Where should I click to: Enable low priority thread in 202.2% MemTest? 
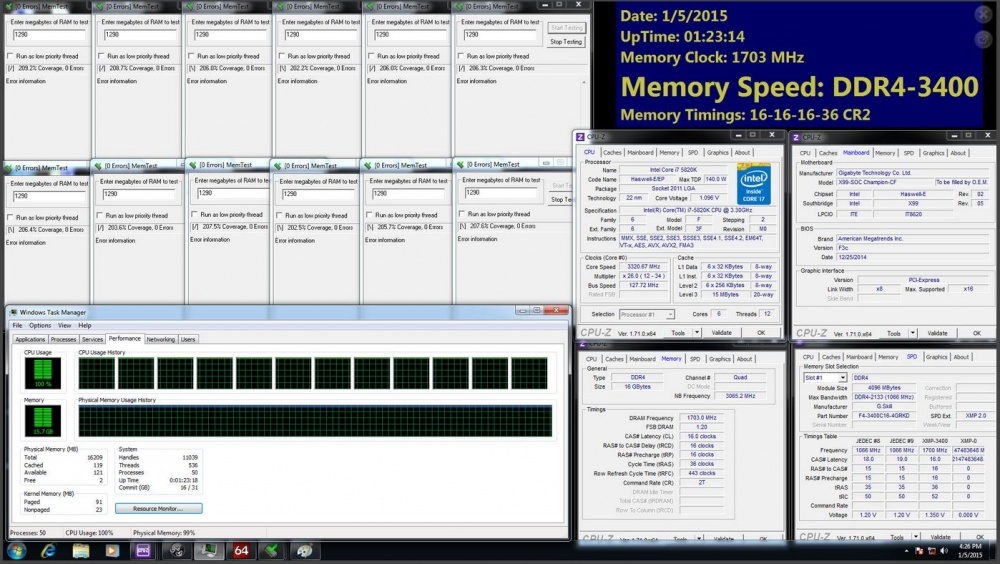click(281, 56)
